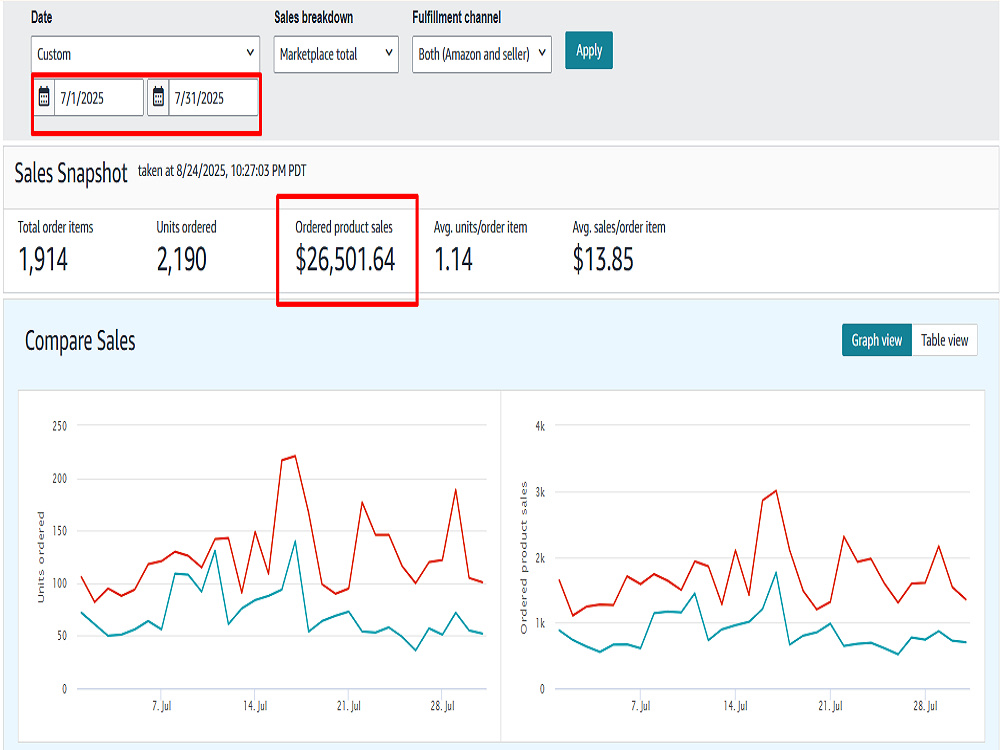Switch to Table view

click(x=945, y=340)
